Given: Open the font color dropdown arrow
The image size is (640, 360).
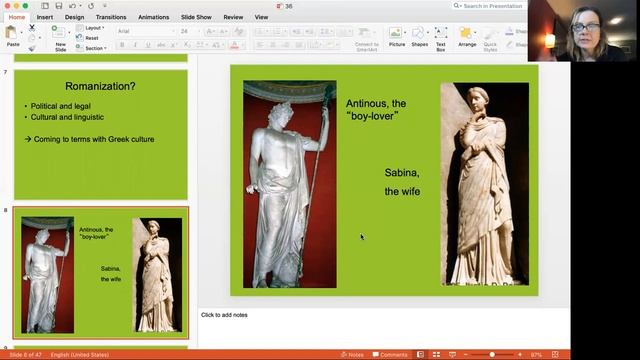Looking at the screenshot, I should coord(243,45).
